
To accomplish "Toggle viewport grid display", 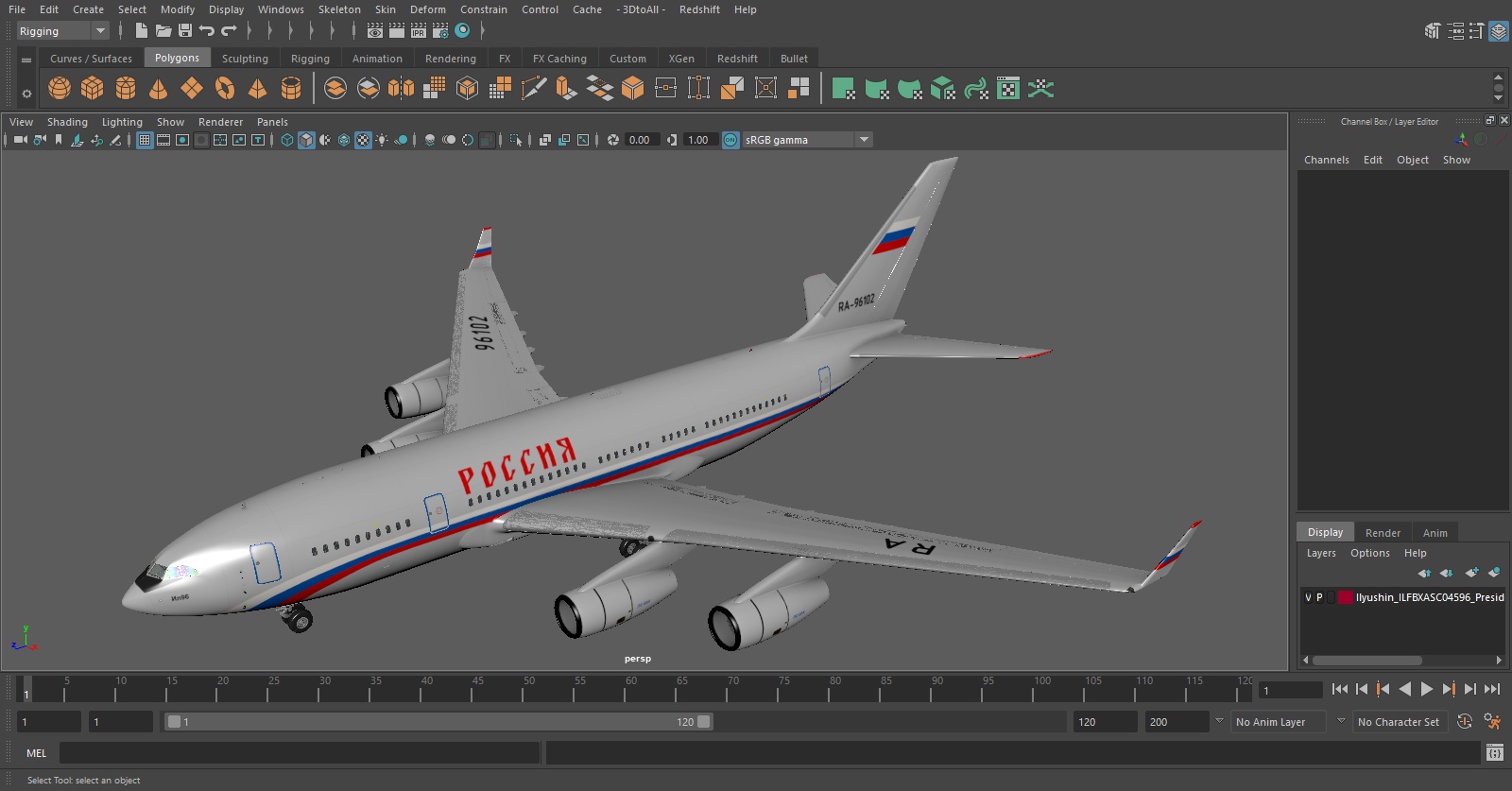I will click(145, 140).
